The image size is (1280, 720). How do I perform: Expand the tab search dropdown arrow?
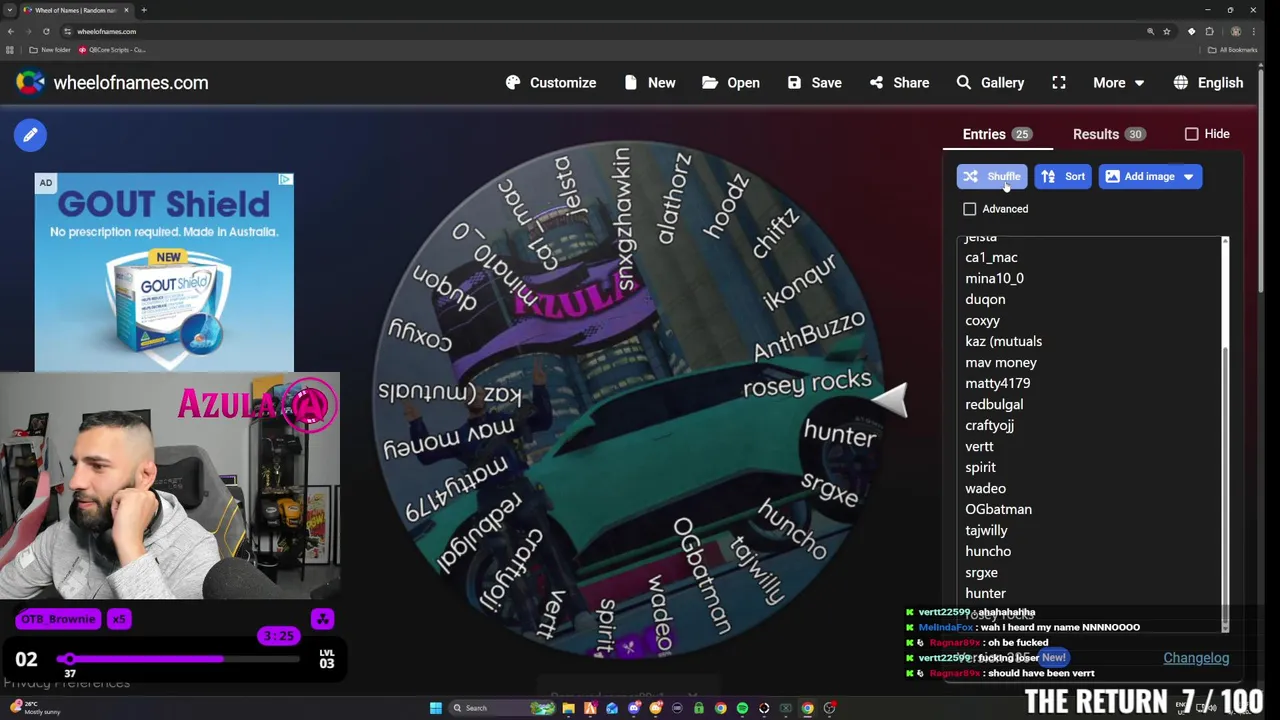tap(10, 10)
